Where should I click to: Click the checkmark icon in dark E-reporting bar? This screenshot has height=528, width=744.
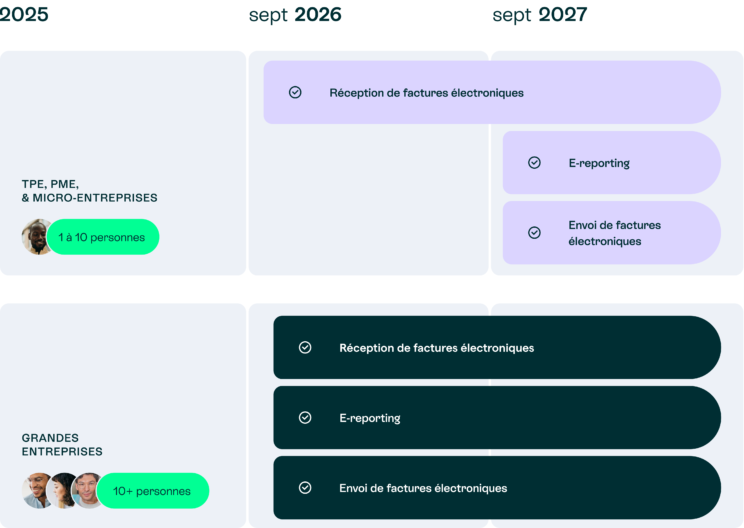(x=305, y=417)
